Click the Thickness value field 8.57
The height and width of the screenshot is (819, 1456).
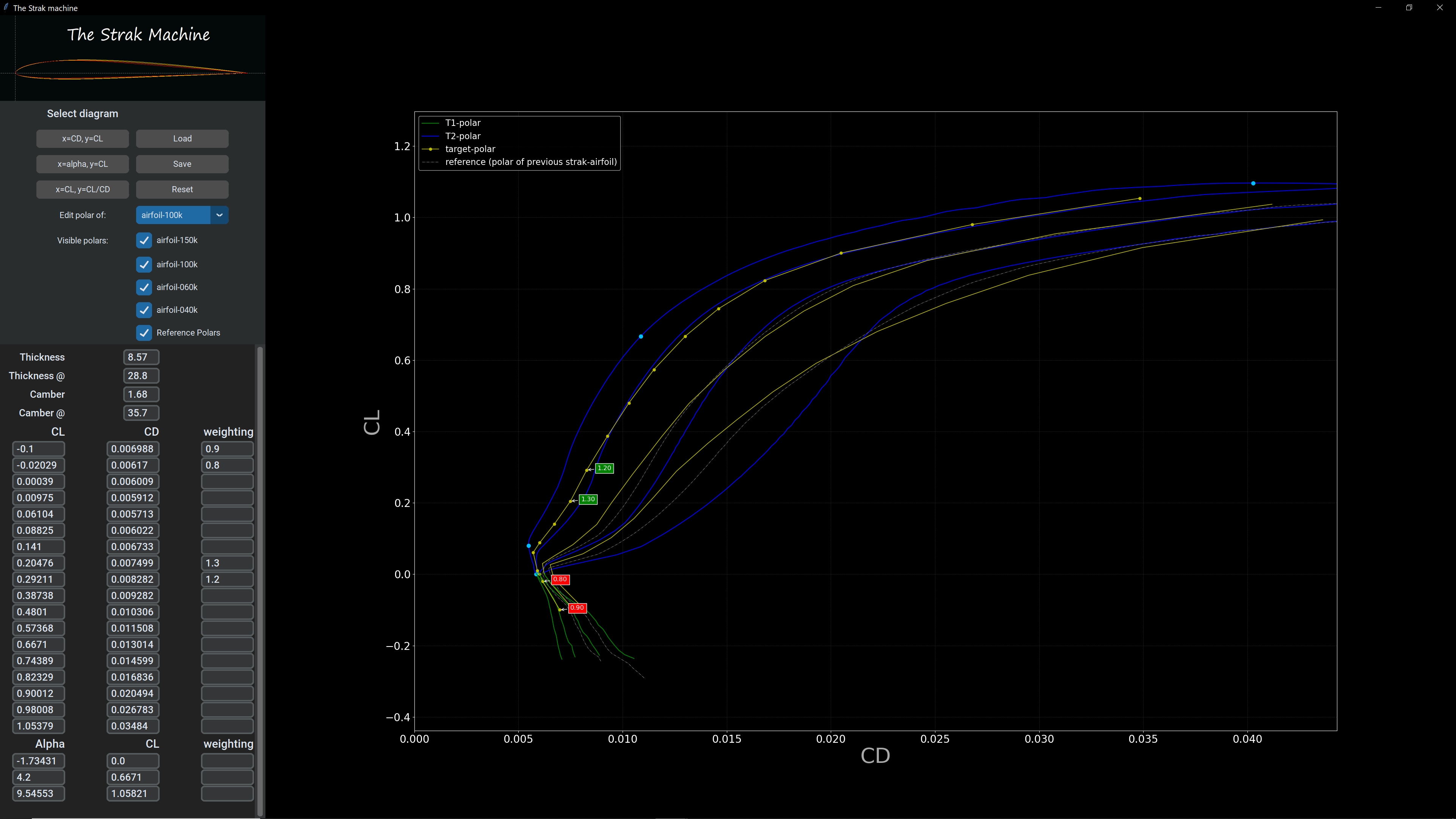point(141,357)
